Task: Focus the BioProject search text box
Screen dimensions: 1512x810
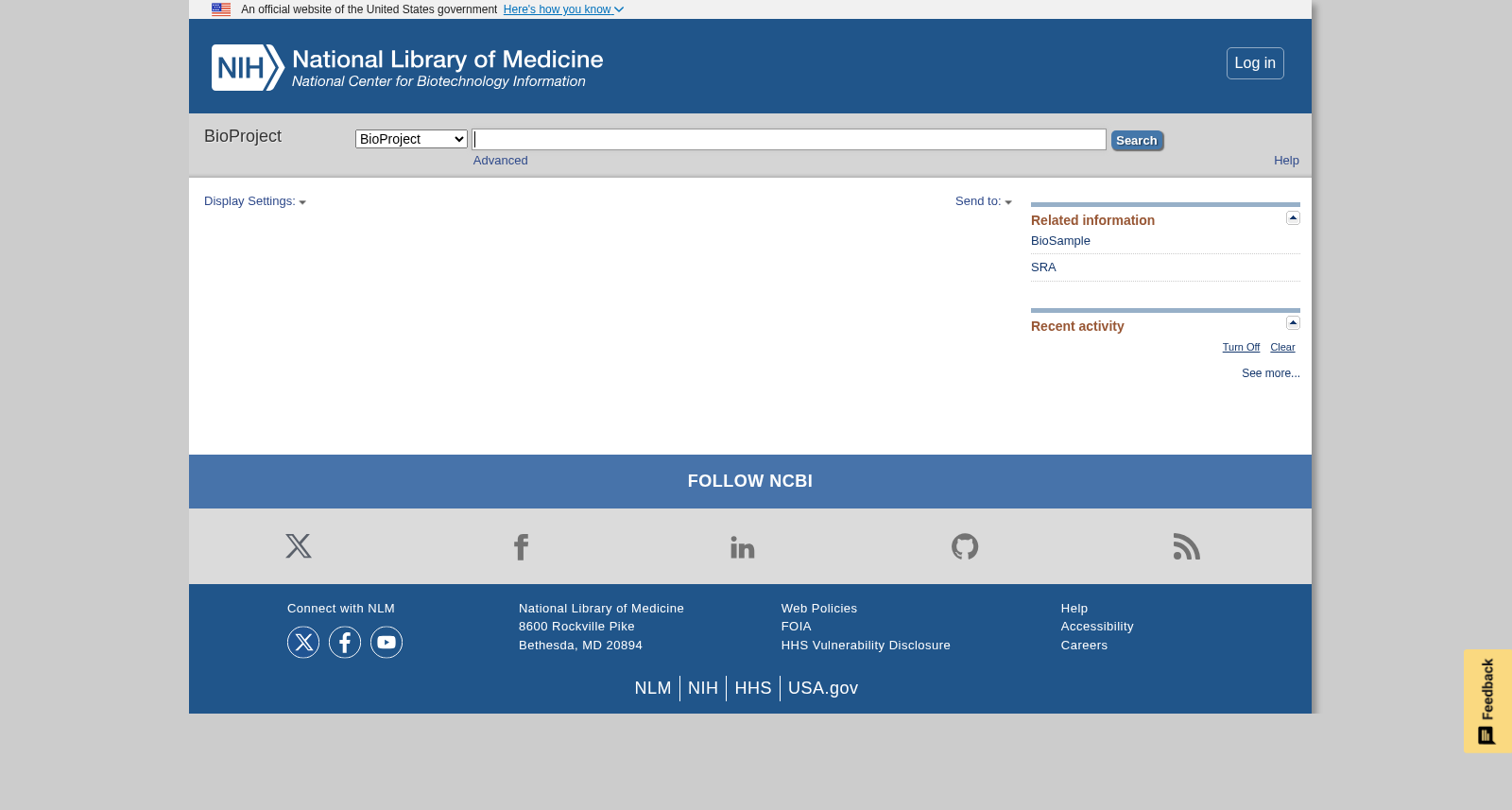Action: (789, 139)
